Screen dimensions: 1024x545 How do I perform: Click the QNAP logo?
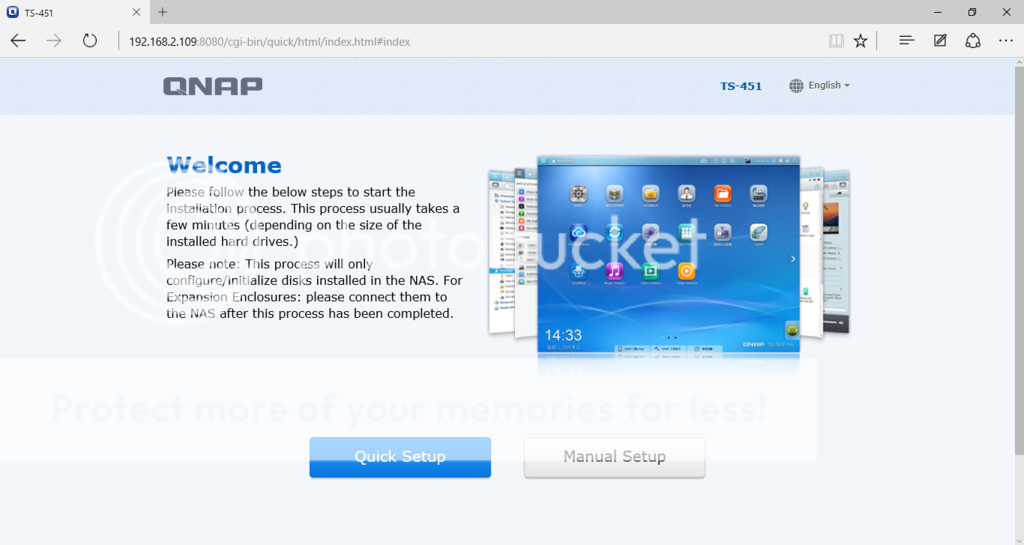213,86
